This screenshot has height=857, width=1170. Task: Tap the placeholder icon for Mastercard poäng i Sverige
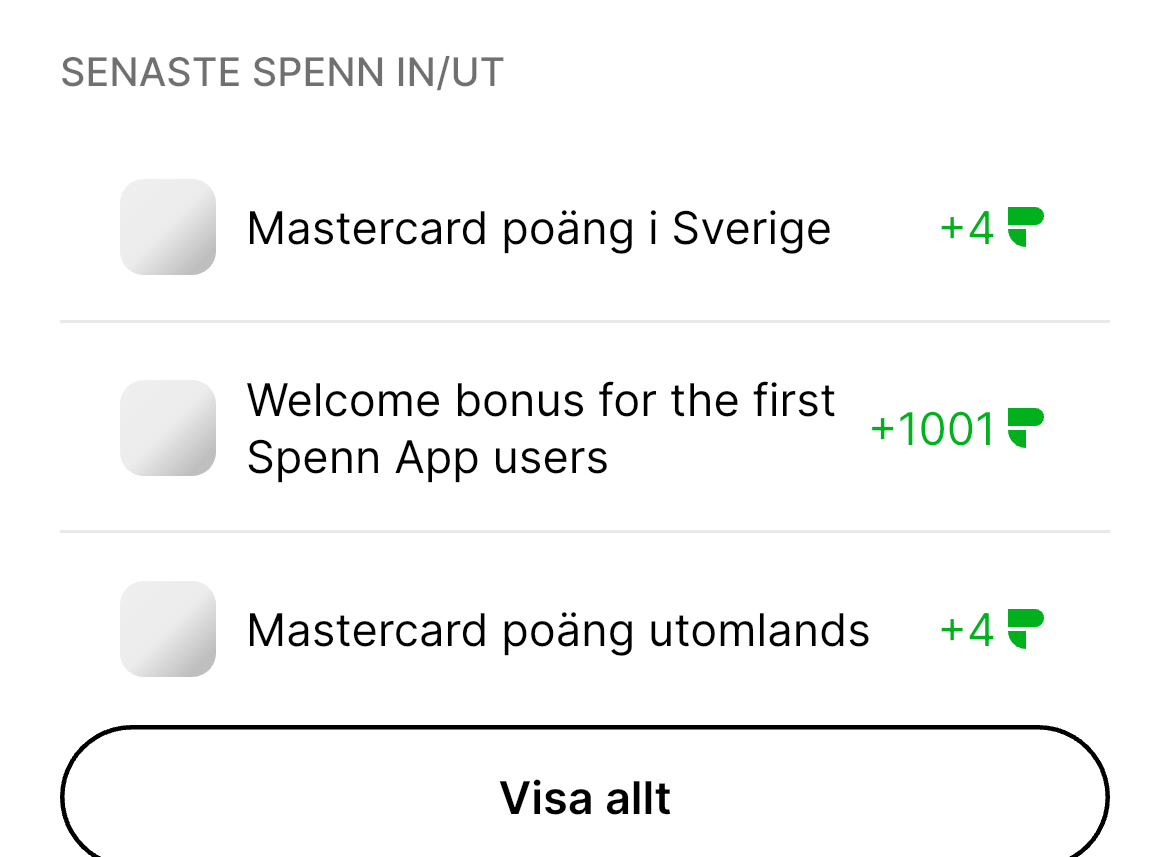pyautogui.click(x=168, y=227)
